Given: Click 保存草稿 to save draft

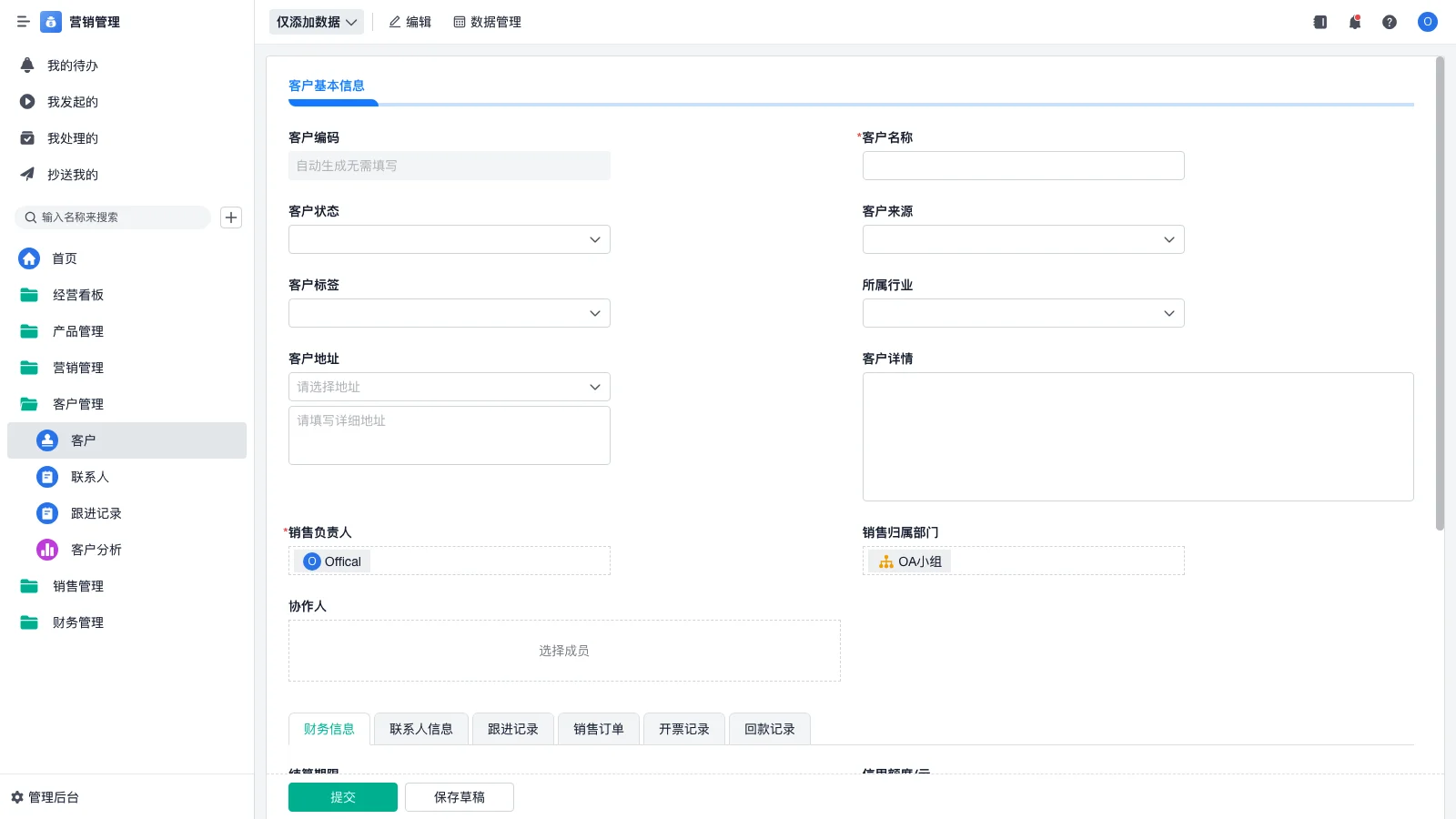Looking at the screenshot, I should tap(460, 796).
